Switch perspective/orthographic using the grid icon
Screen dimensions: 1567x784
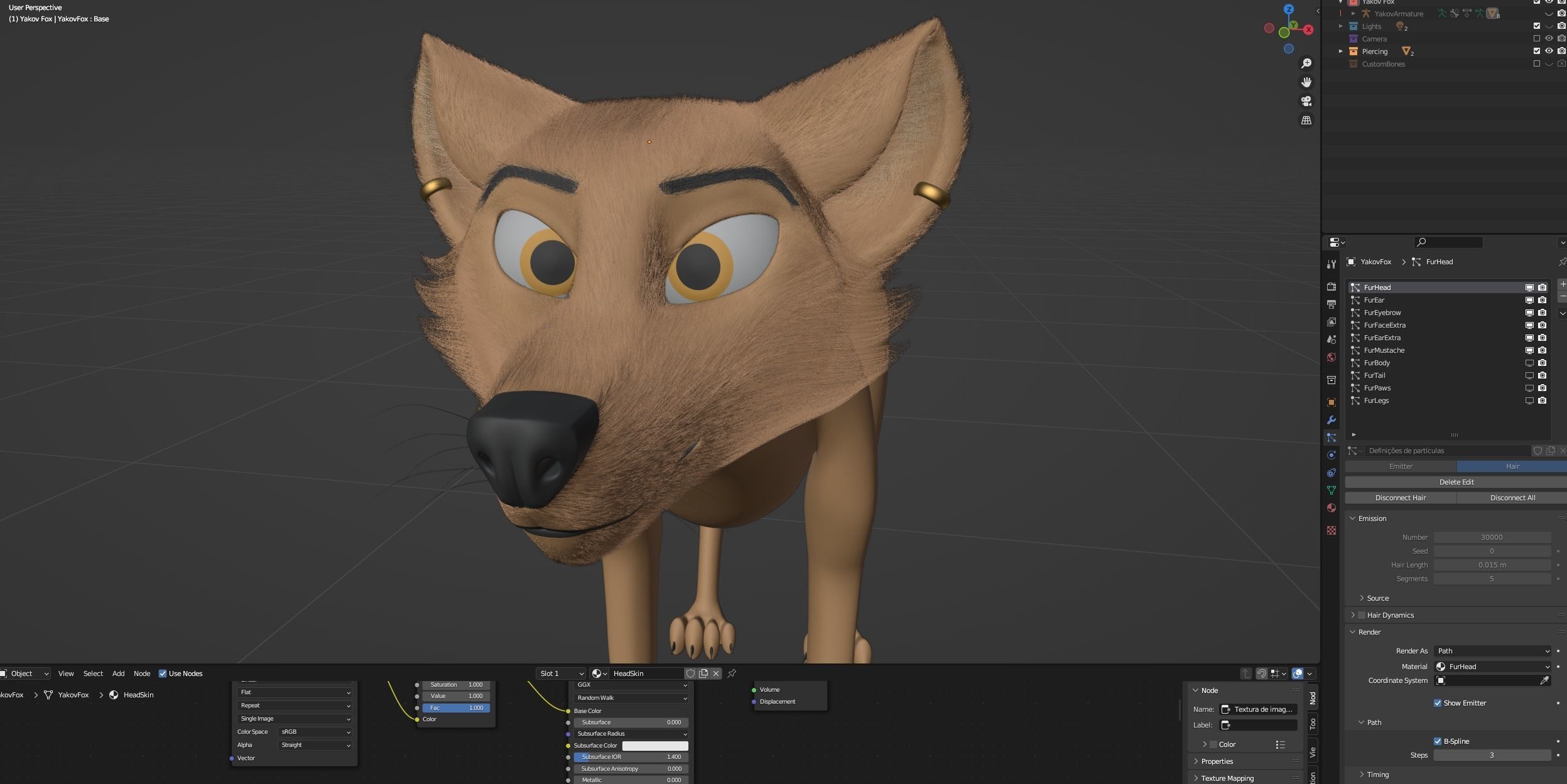tap(1306, 120)
